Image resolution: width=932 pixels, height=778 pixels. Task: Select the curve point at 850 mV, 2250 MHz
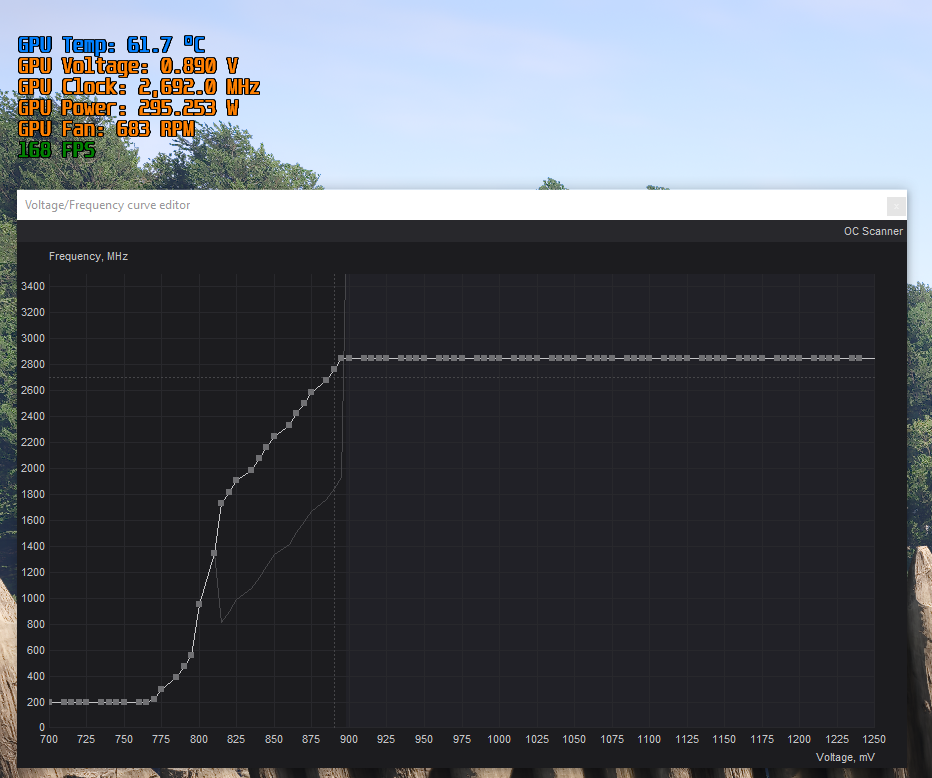[x=274, y=436]
